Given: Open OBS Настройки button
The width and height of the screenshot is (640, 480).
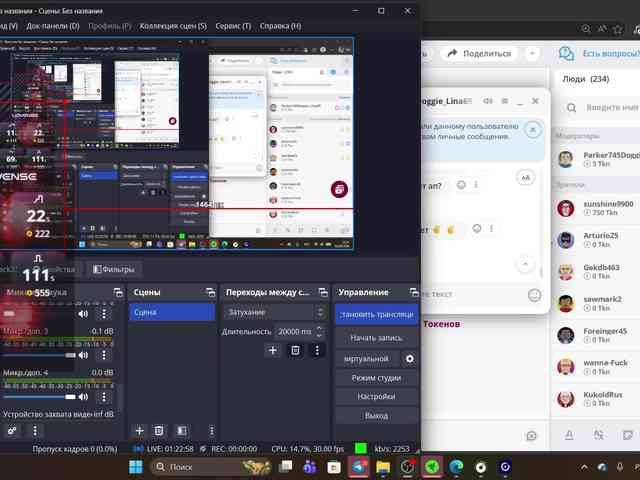Looking at the screenshot, I should pos(376,396).
